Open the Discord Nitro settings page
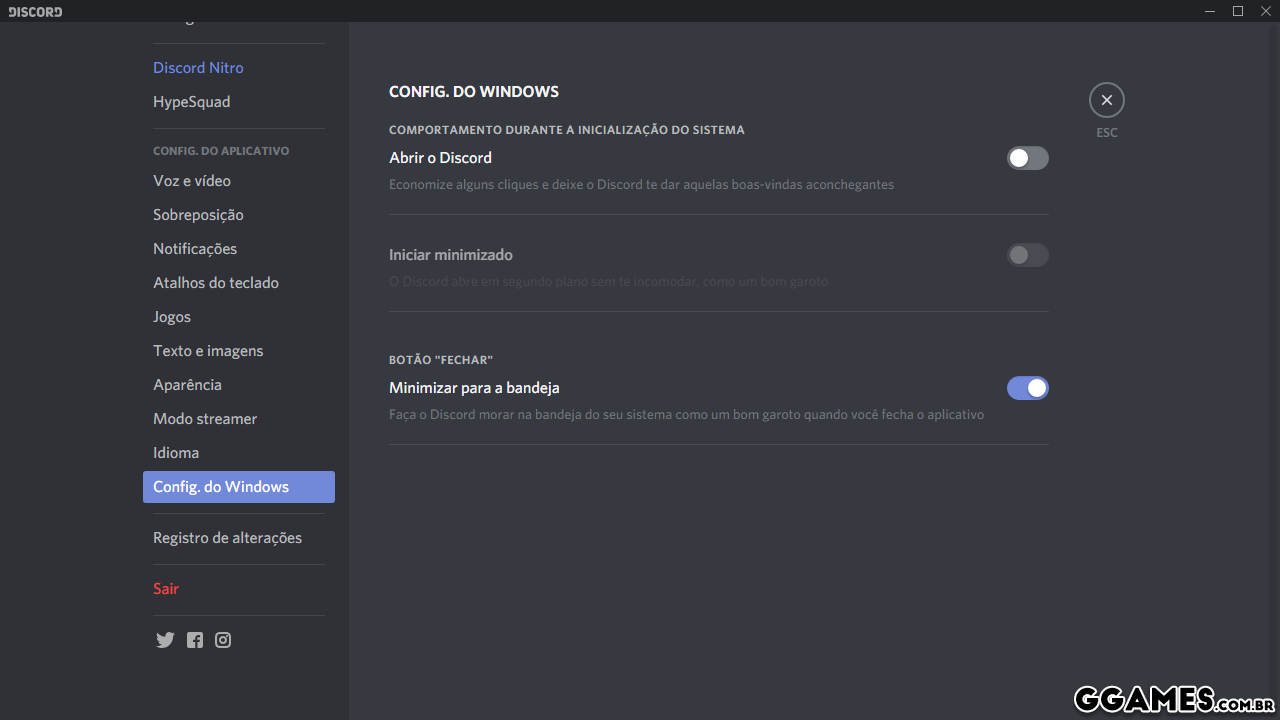The width and height of the screenshot is (1280, 720). tap(198, 68)
